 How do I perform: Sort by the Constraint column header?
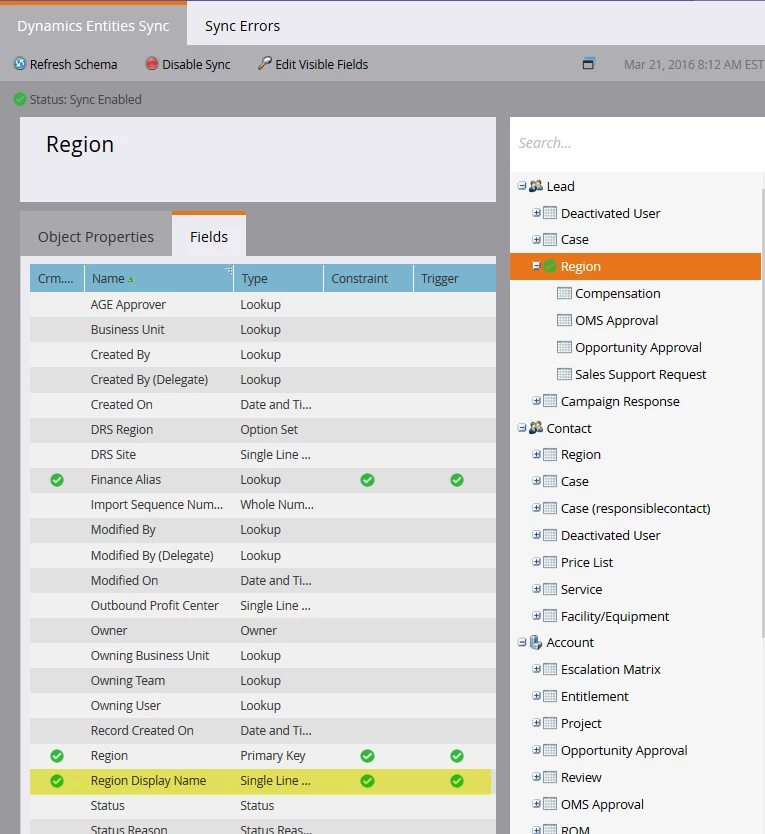click(x=368, y=278)
